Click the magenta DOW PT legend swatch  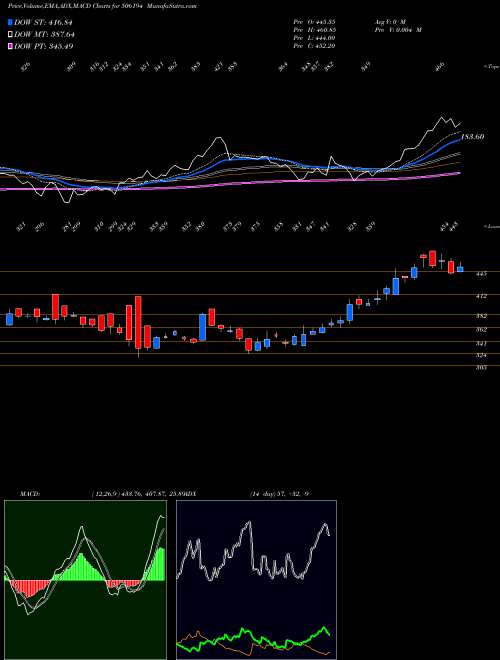[11, 46]
